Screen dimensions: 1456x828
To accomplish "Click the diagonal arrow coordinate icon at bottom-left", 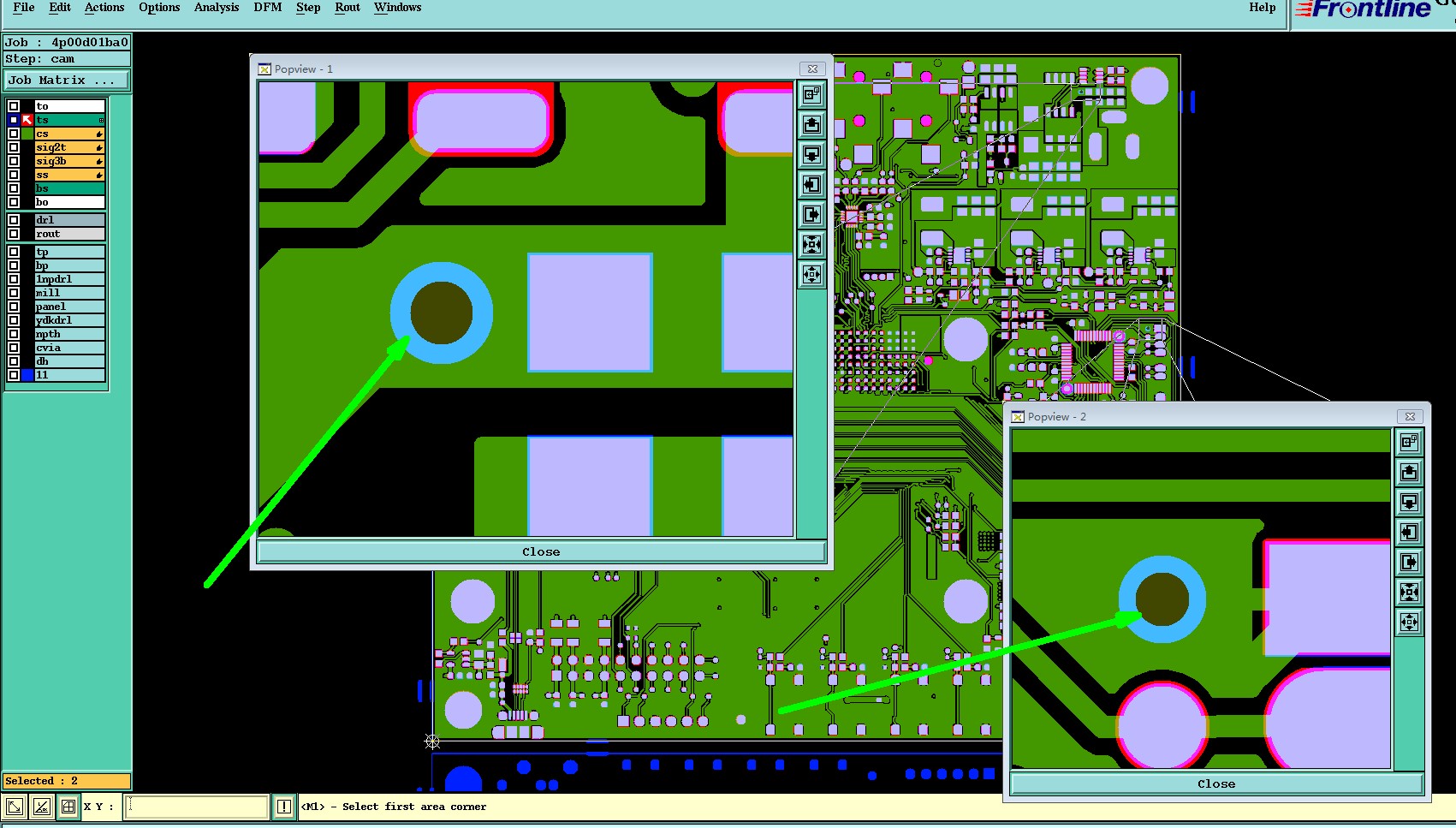I will [15, 807].
